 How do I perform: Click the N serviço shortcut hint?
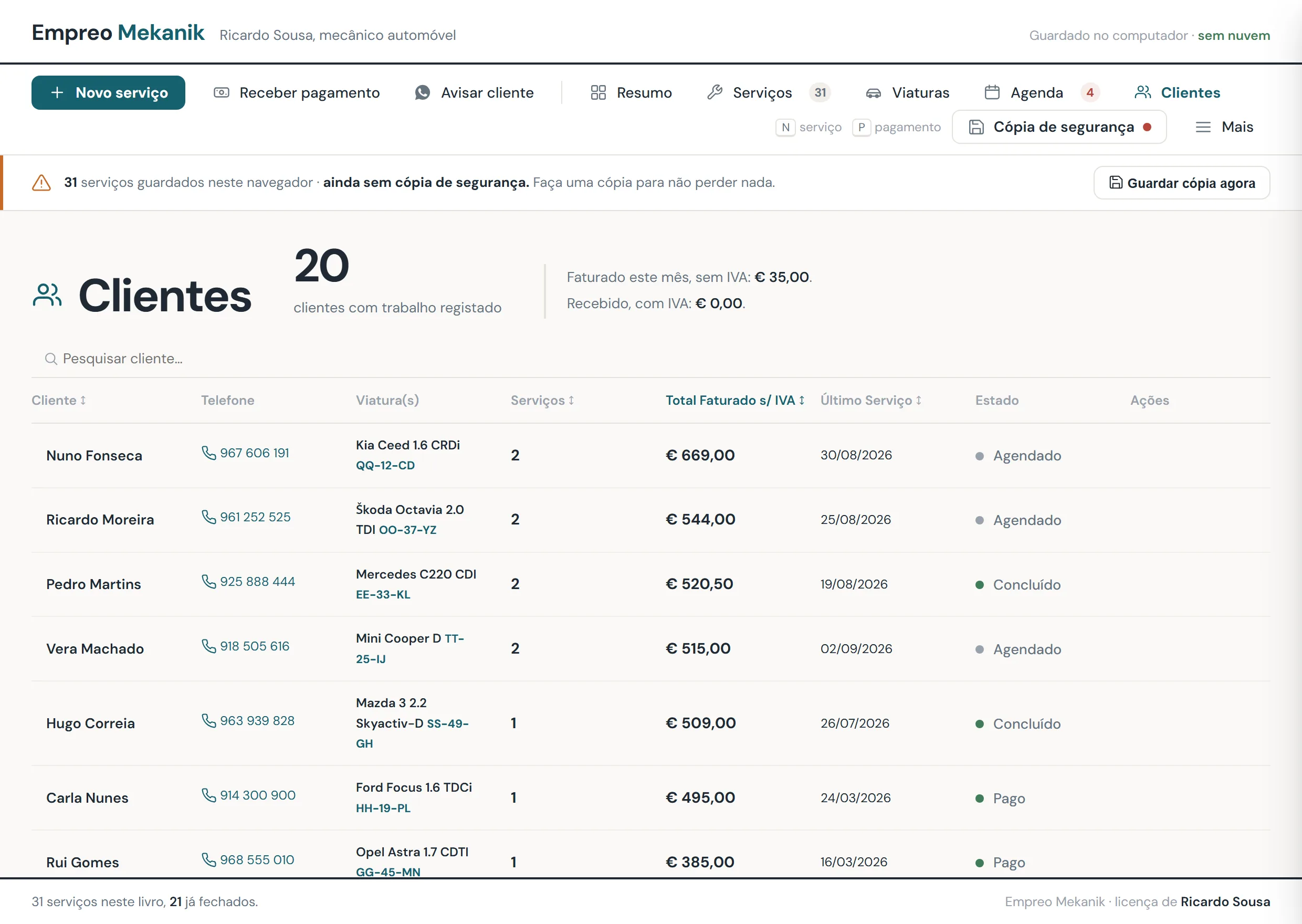[808, 127]
